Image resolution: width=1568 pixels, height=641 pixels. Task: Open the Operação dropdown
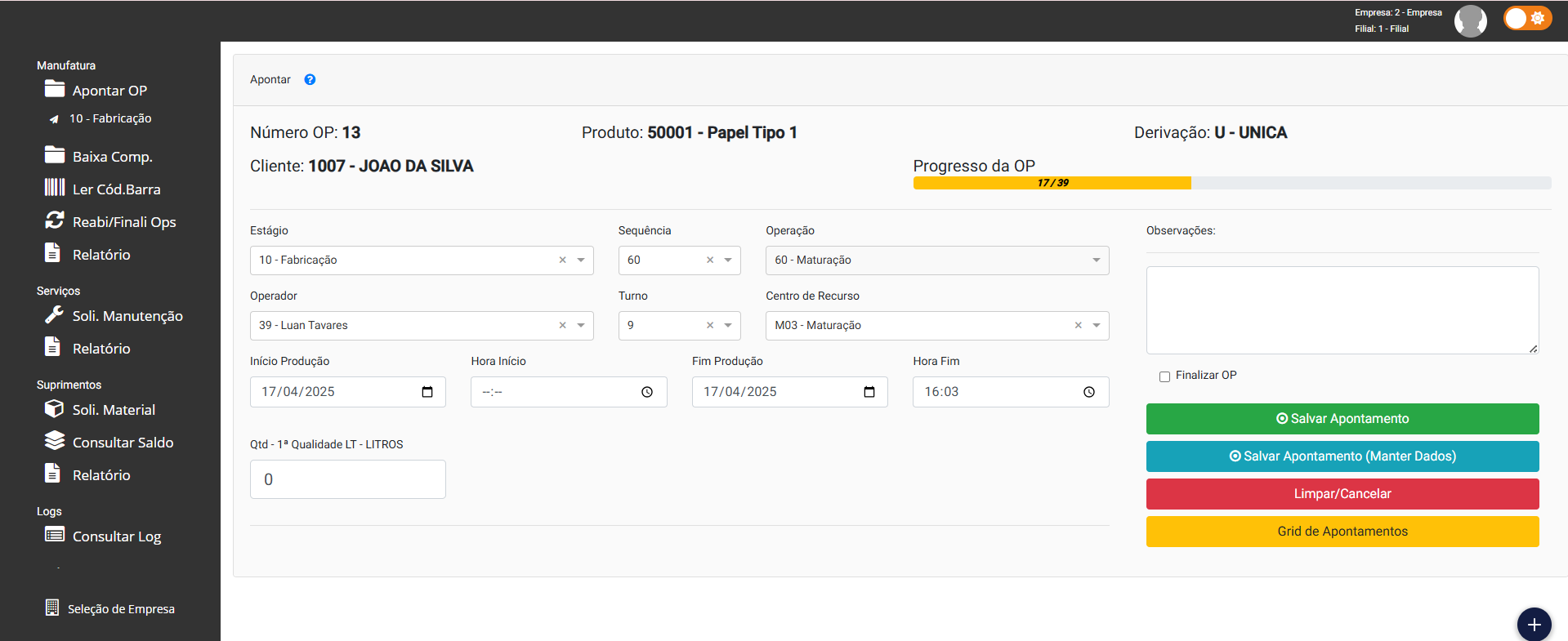pyautogui.click(x=937, y=260)
